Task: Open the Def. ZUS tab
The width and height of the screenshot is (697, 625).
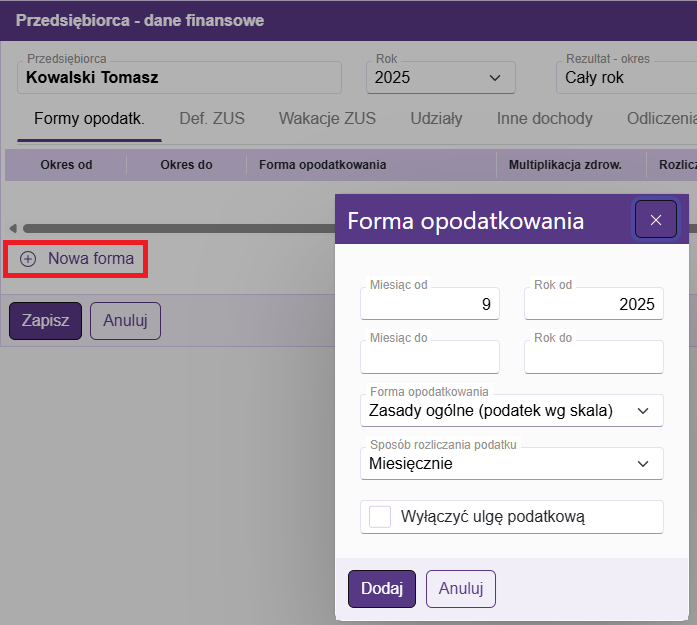Action: pos(212,119)
